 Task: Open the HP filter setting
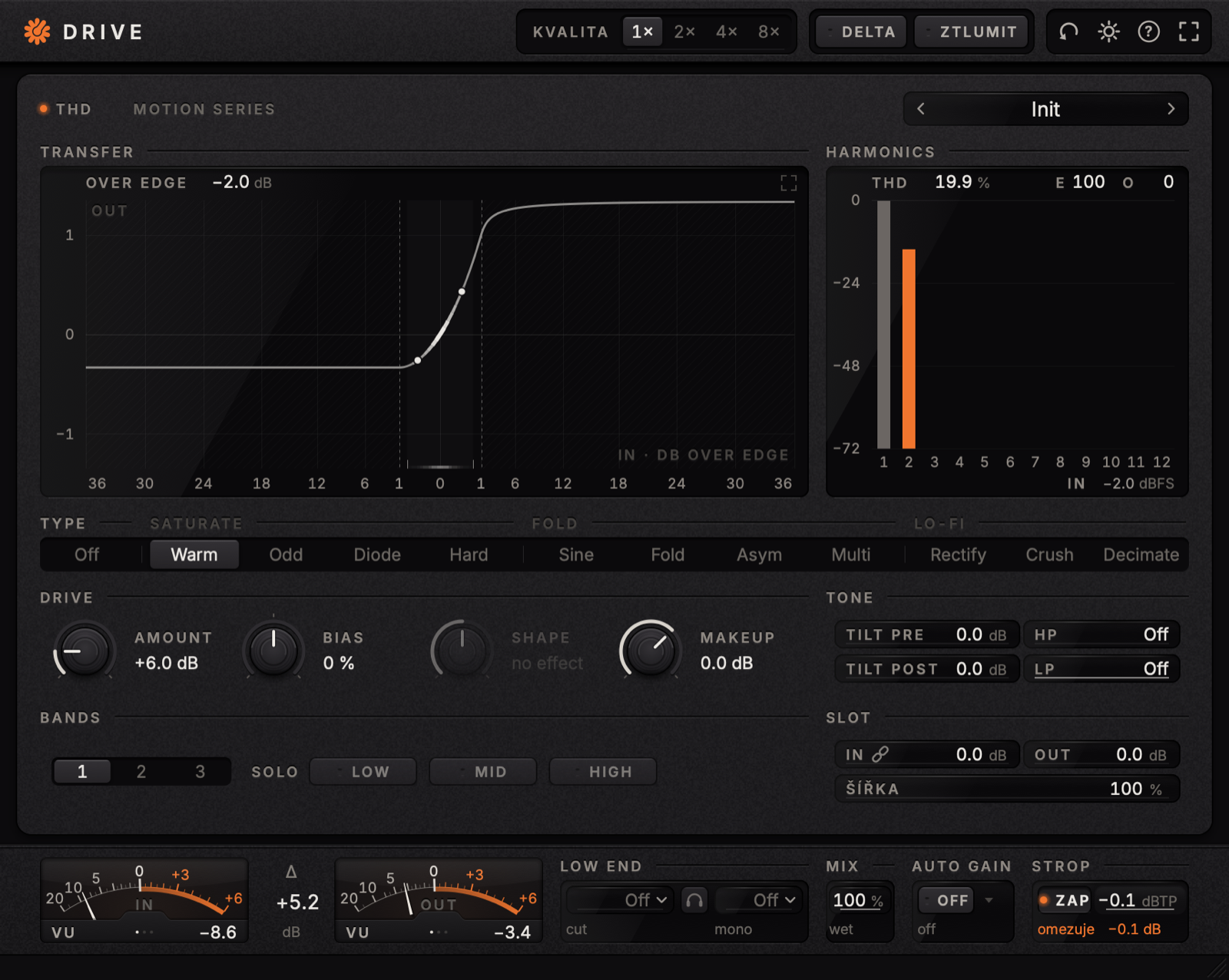coord(1101,634)
